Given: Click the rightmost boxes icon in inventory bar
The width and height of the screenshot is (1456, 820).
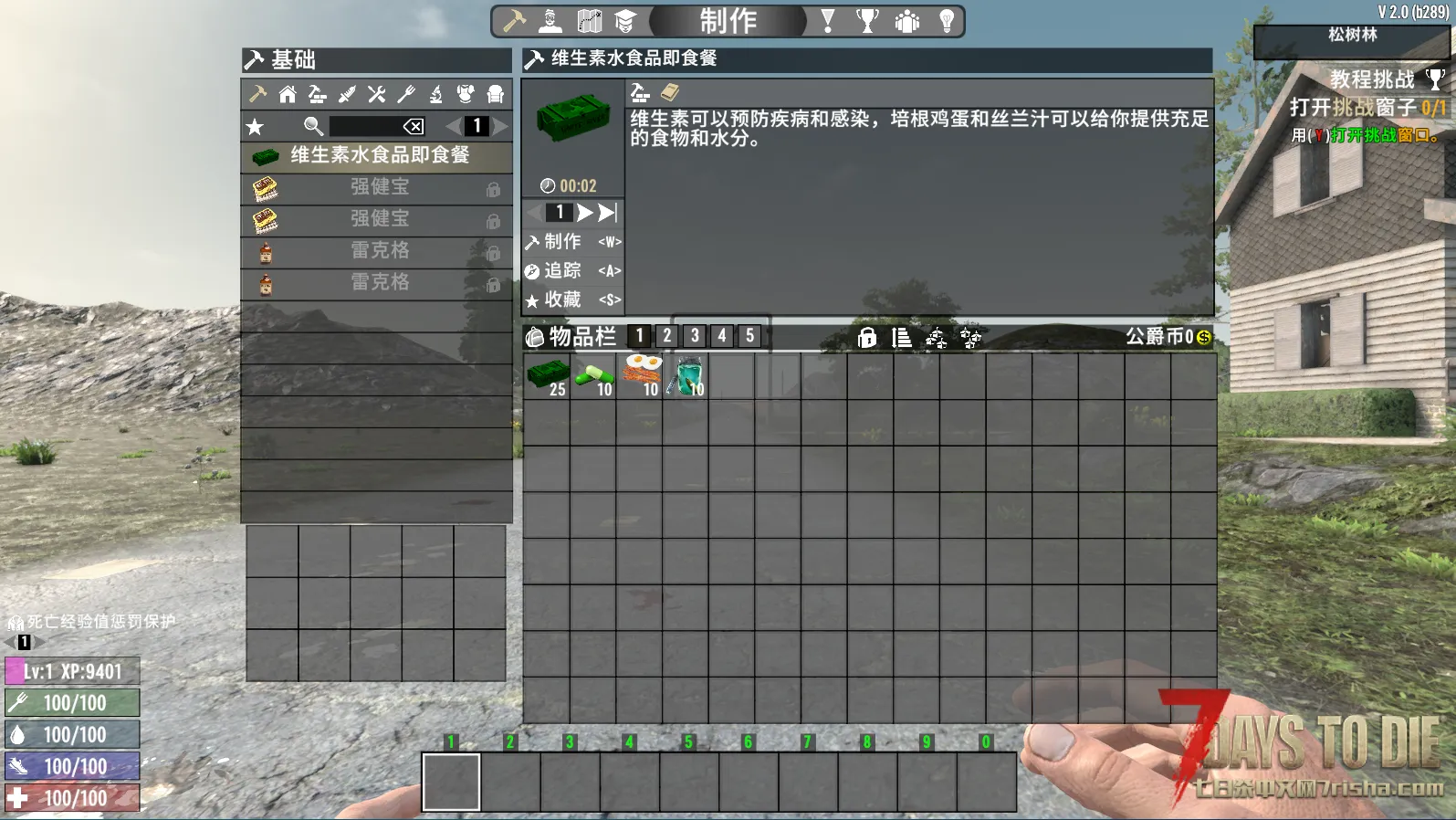Looking at the screenshot, I should pos(970,338).
